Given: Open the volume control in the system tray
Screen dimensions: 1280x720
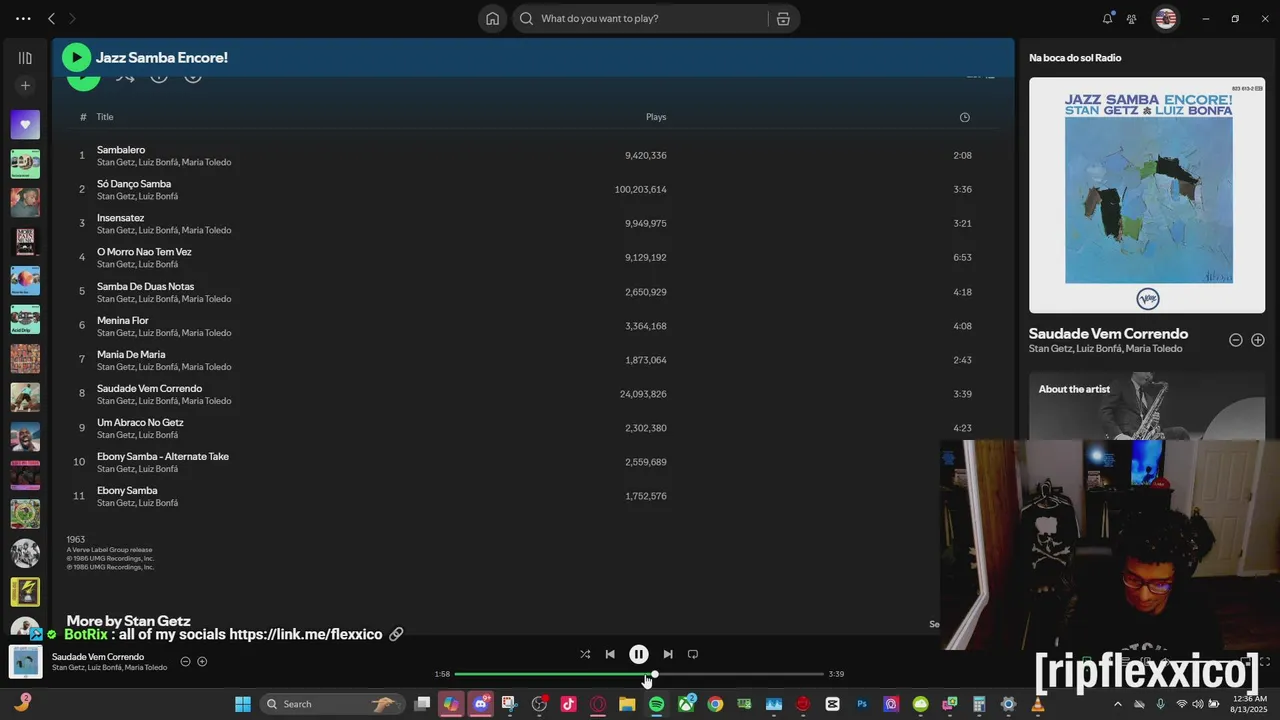Looking at the screenshot, I should (1197, 704).
